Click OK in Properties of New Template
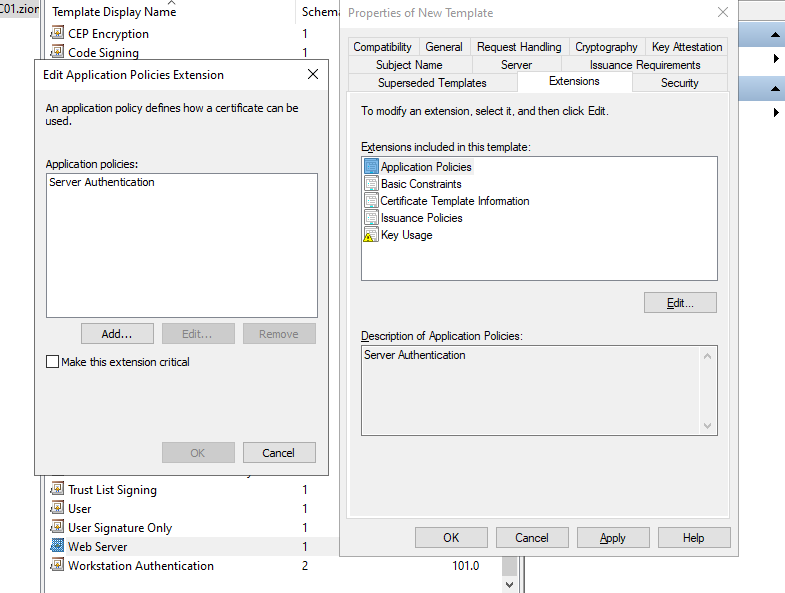Viewport: 785px width, 593px height. click(451, 537)
